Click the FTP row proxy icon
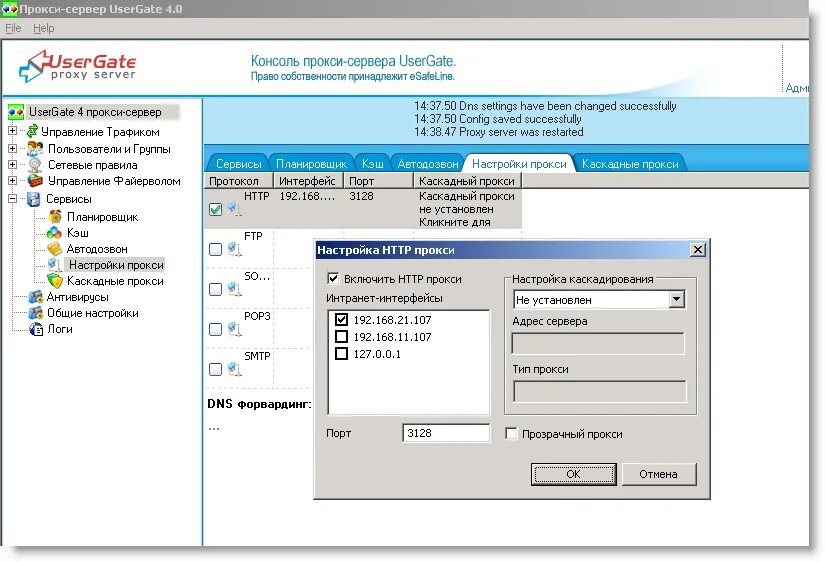This screenshot has height=562, width=825. tap(235, 249)
